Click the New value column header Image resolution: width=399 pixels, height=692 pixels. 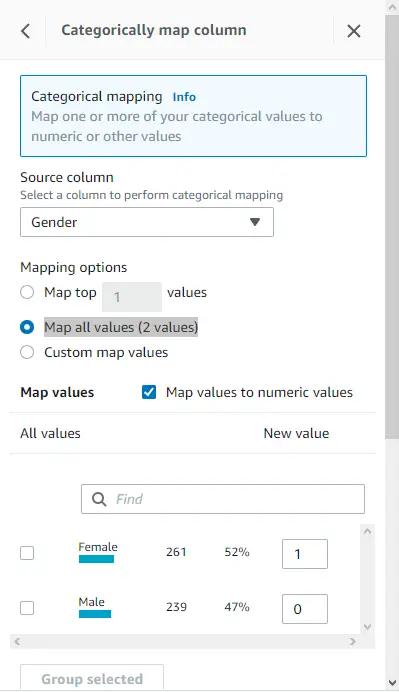pyautogui.click(x=296, y=433)
